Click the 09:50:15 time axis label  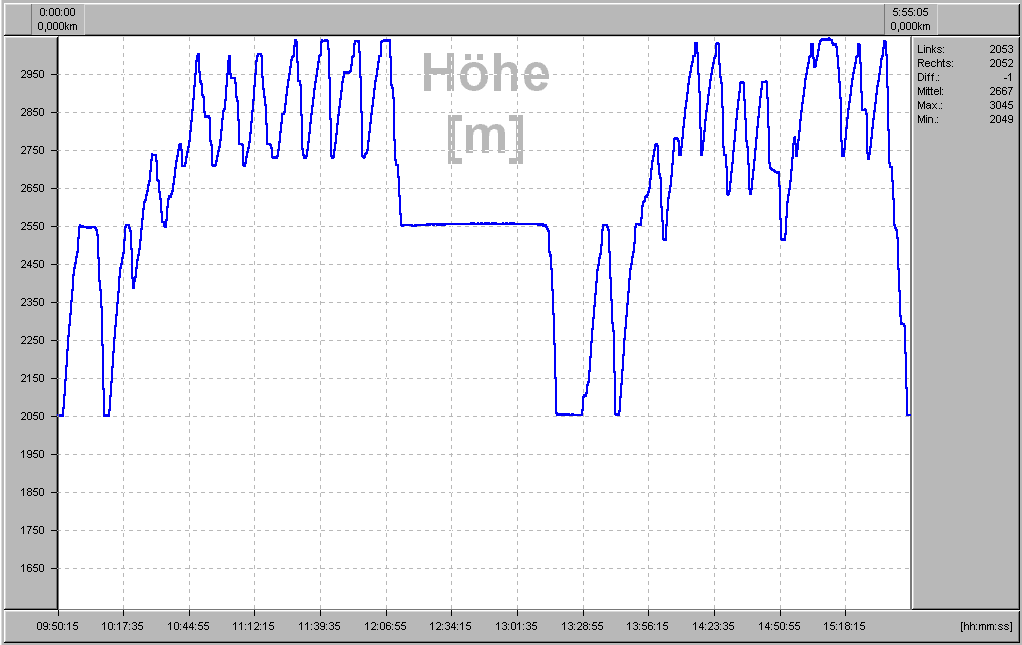(59, 626)
